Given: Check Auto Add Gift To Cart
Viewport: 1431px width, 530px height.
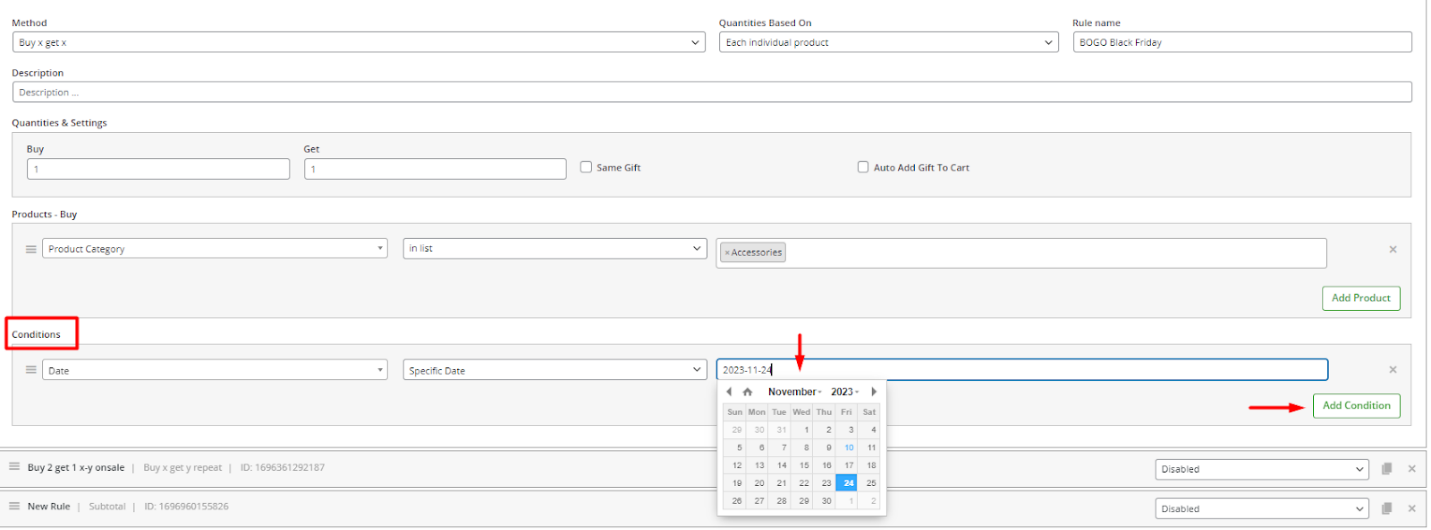Looking at the screenshot, I should point(863,167).
